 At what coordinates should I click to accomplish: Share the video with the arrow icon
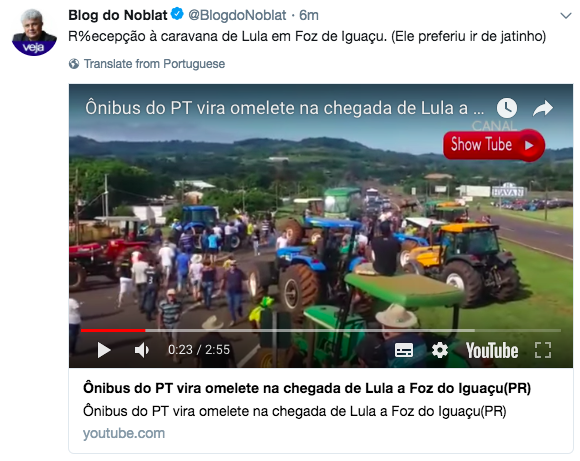pyautogui.click(x=543, y=108)
